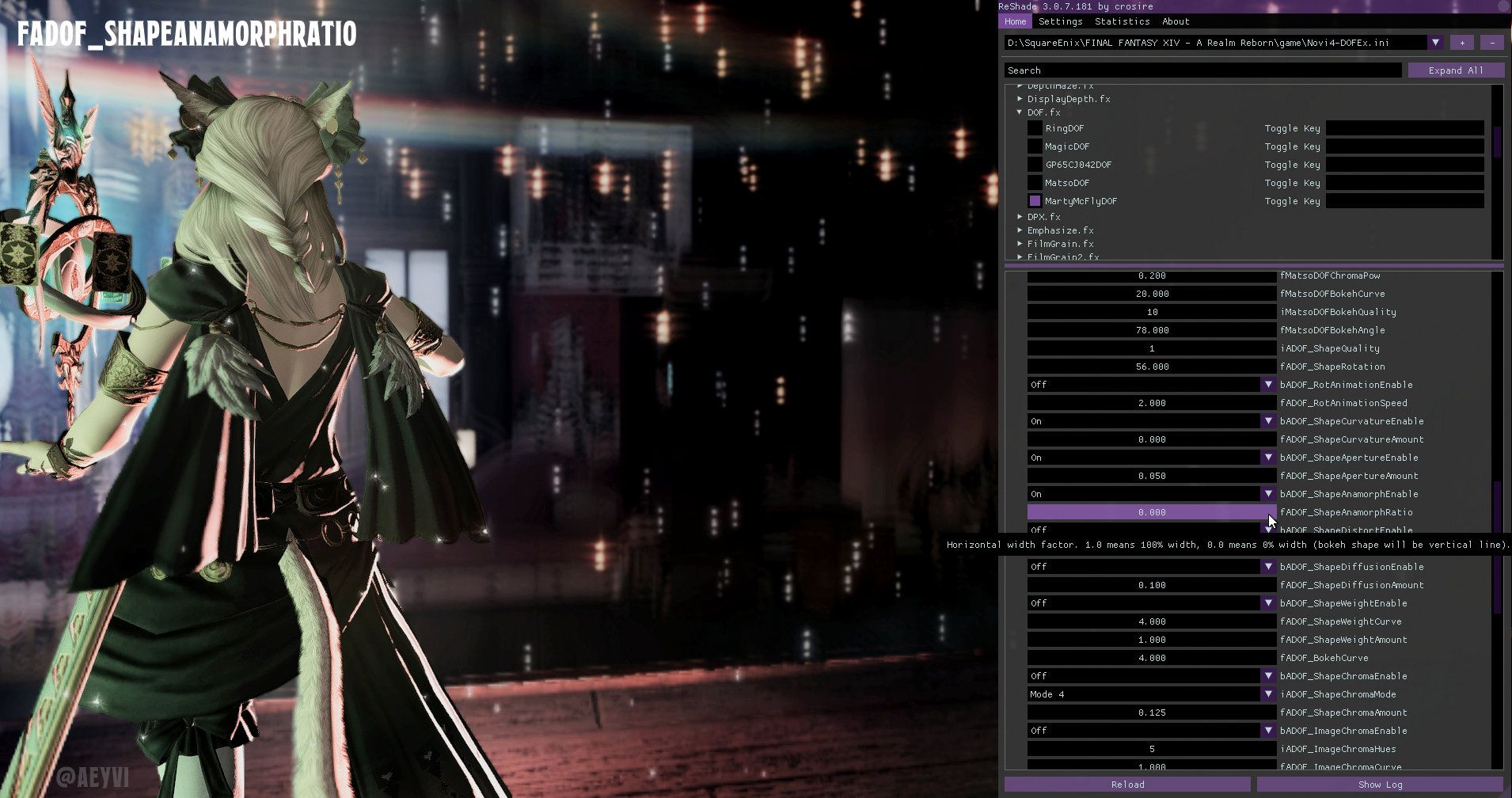
Task: Adjust the fADOF_ShapeChromaAmount value slider
Action: click(1152, 712)
